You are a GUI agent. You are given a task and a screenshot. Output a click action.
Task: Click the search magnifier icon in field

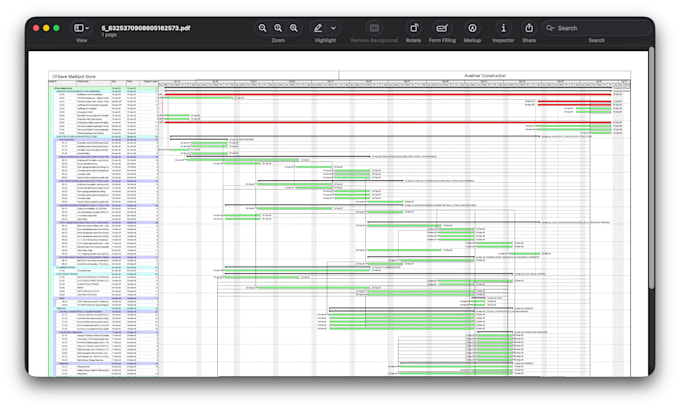click(x=550, y=28)
